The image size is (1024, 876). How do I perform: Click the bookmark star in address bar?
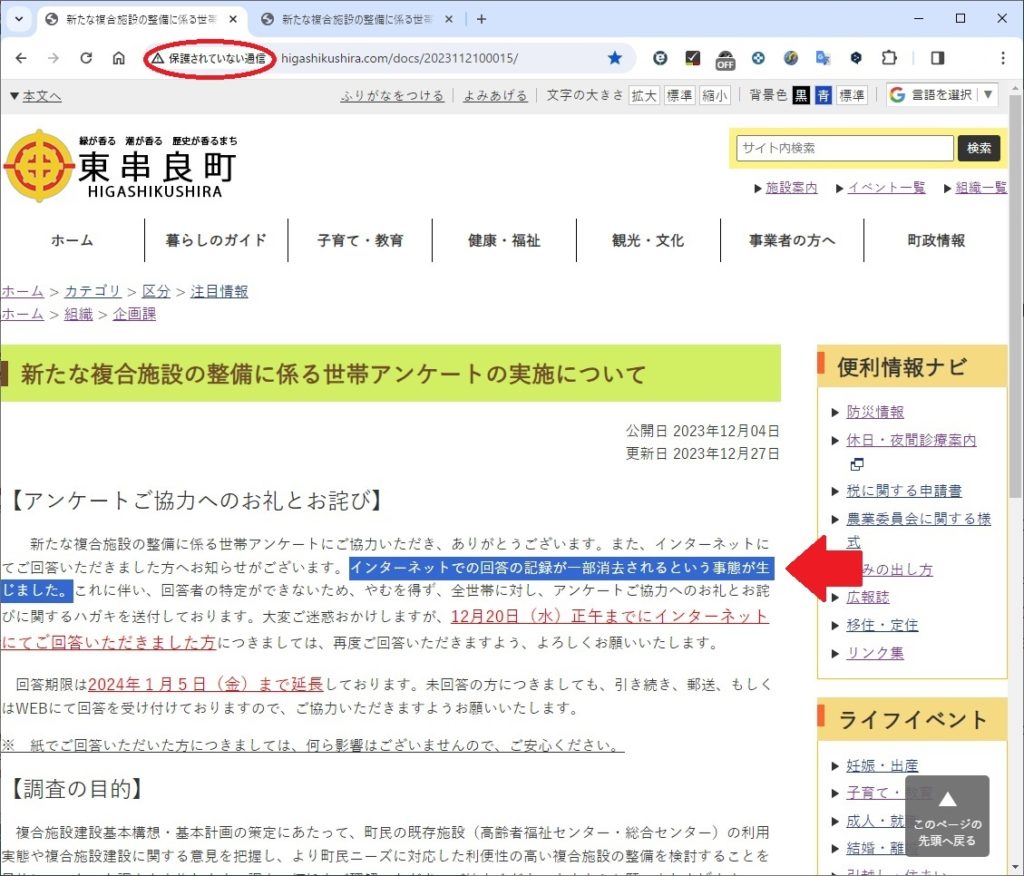click(x=615, y=58)
